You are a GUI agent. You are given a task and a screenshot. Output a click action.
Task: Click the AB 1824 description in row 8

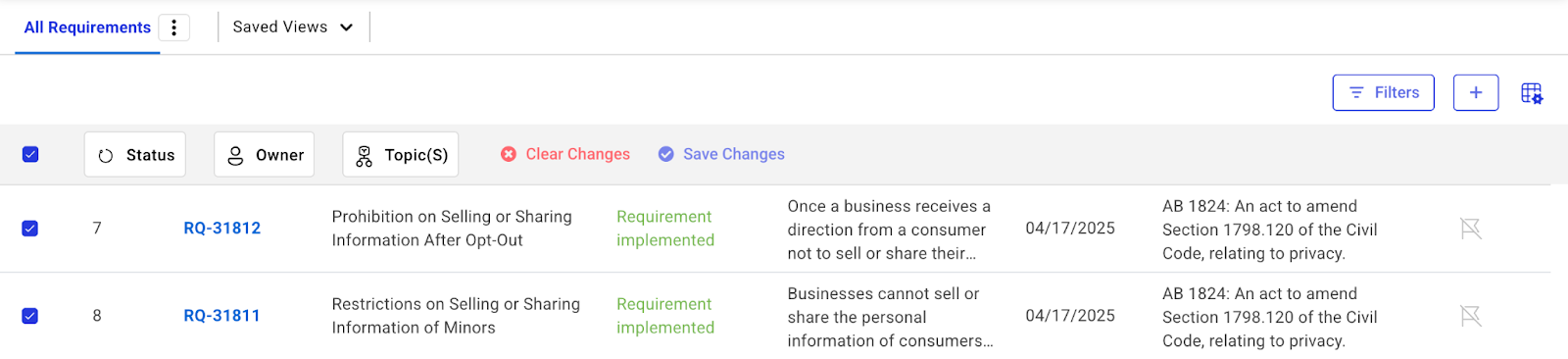click(x=1270, y=317)
